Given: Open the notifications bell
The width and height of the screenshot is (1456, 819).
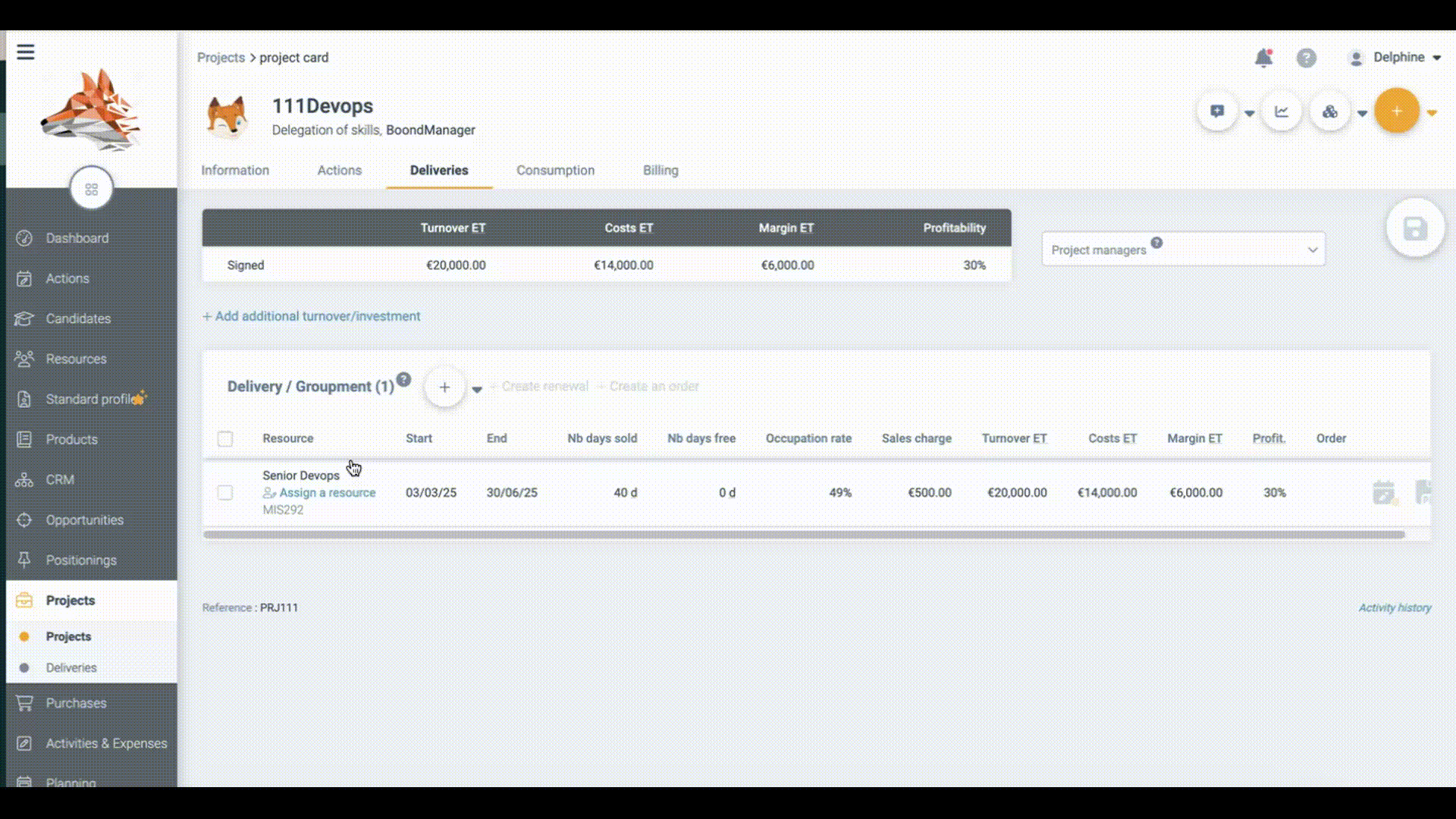Looking at the screenshot, I should pos(1263,58).
